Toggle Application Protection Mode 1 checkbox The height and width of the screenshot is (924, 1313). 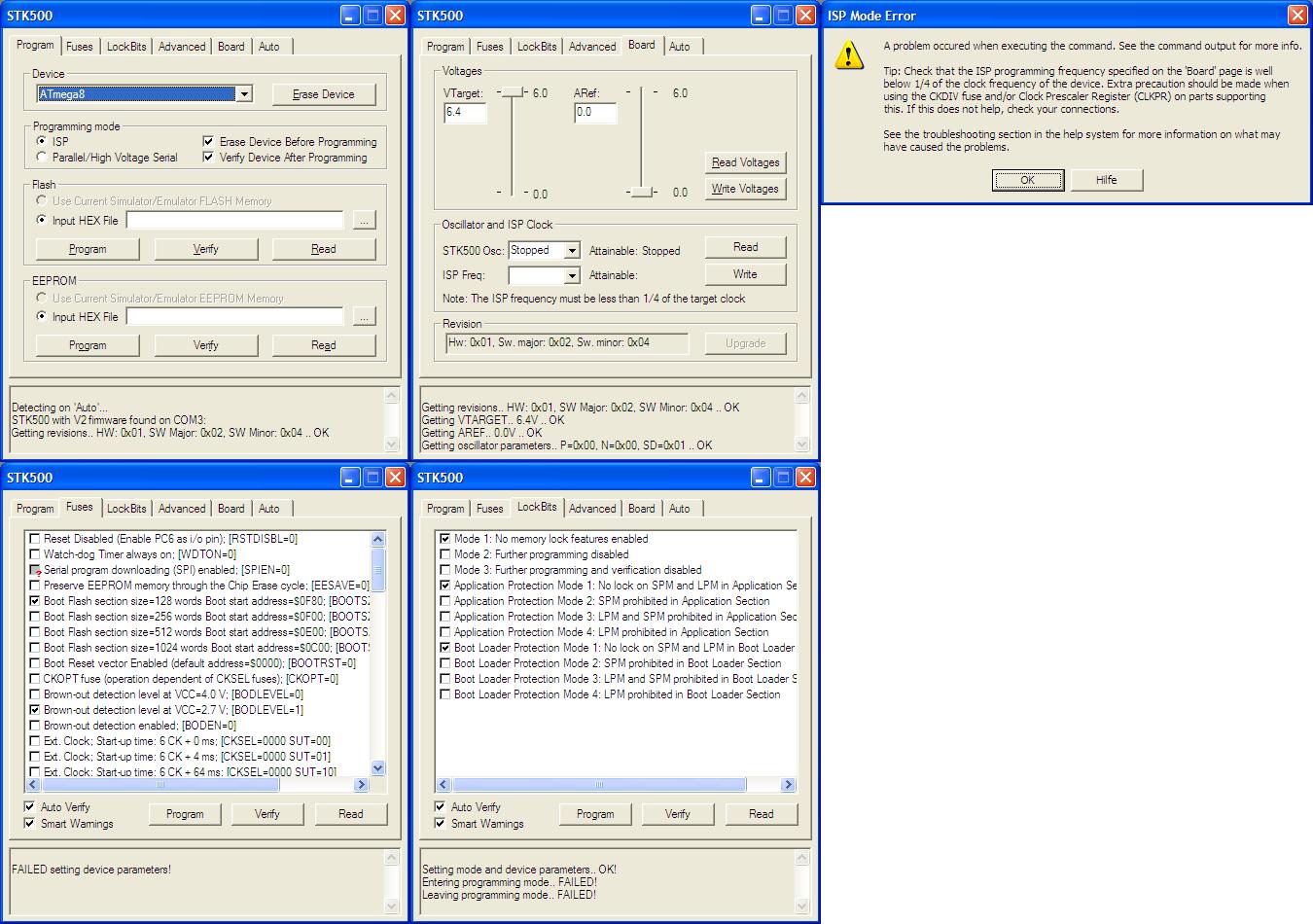445,586
